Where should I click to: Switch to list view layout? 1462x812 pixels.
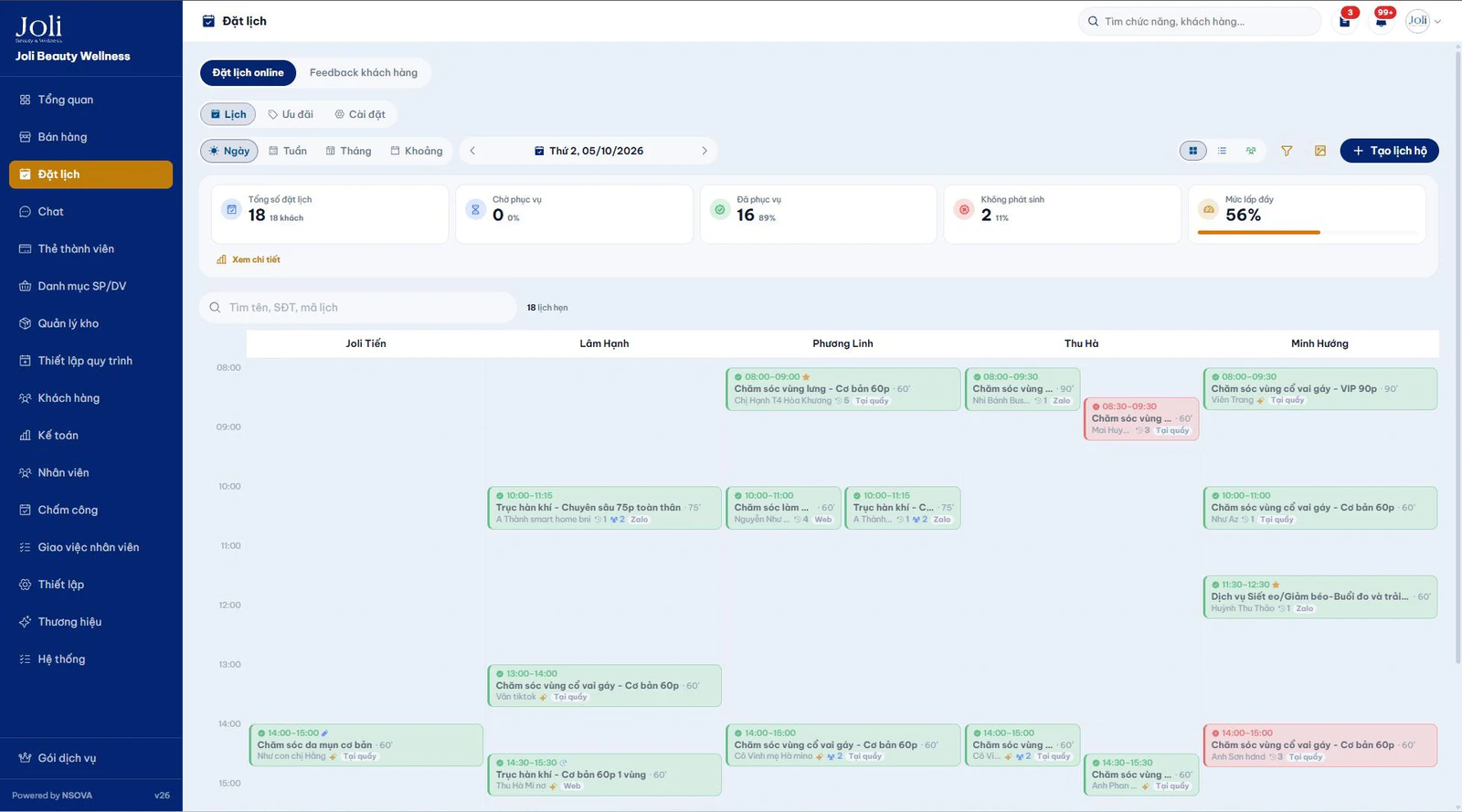1222,151
